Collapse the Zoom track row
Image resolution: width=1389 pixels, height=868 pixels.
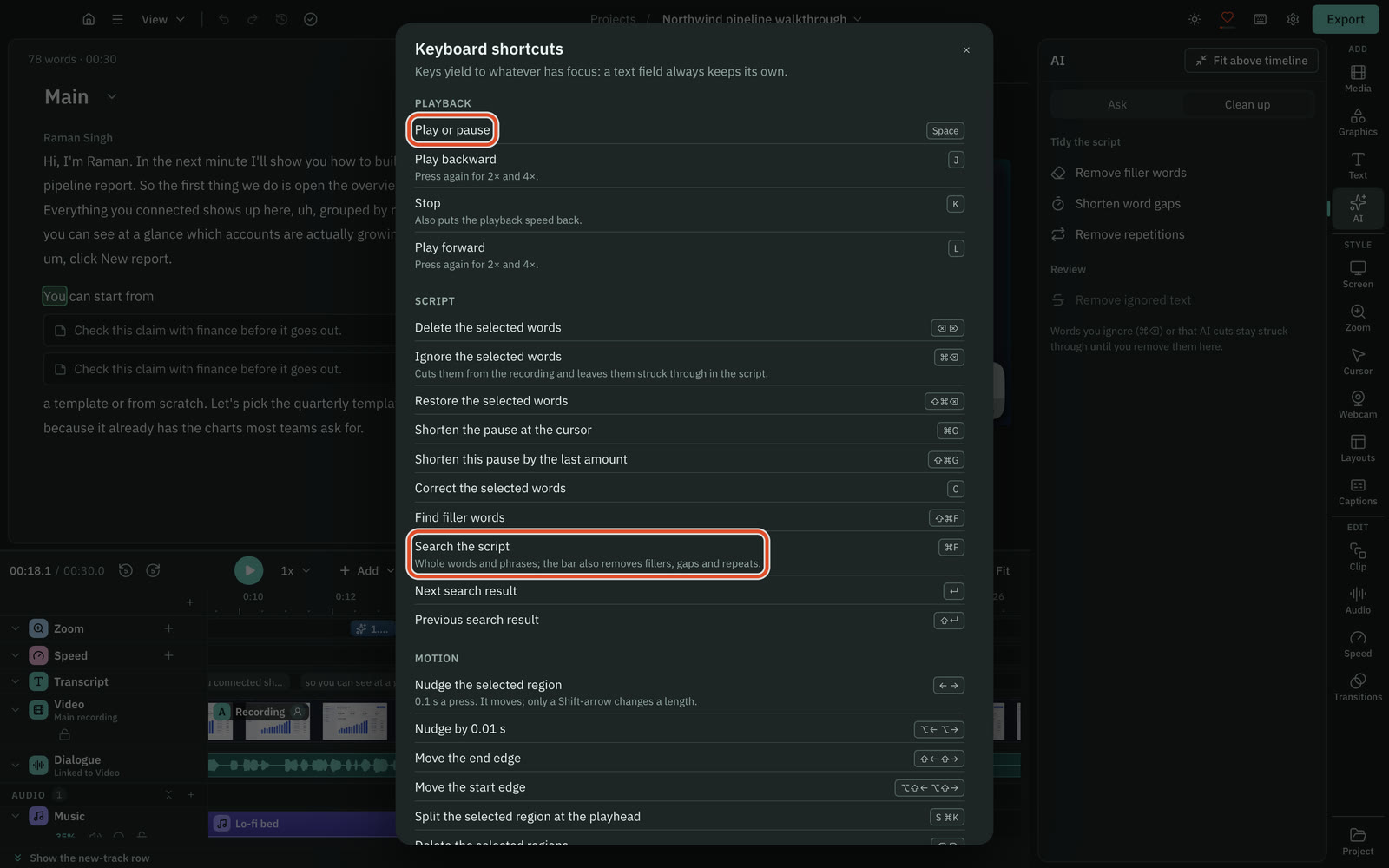(15, 628)
